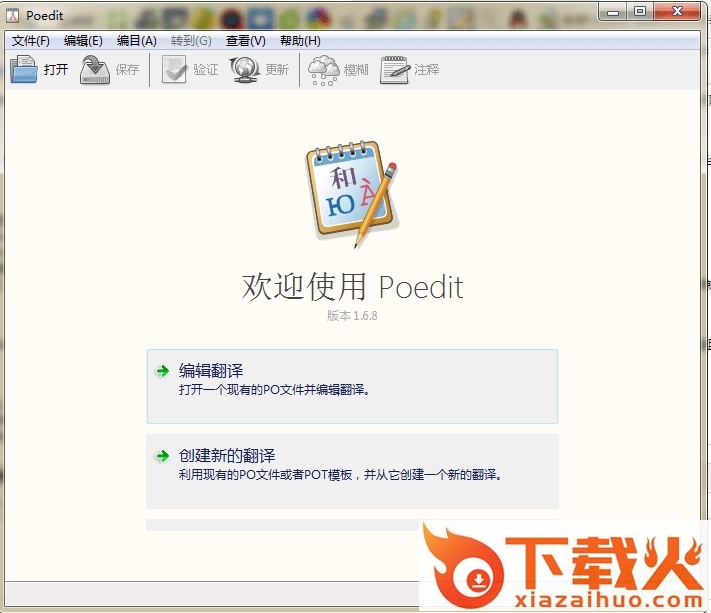Close the Poedit window
This screenshot has width=711, height=613.
pyautogui.click(x=677, y=12)
